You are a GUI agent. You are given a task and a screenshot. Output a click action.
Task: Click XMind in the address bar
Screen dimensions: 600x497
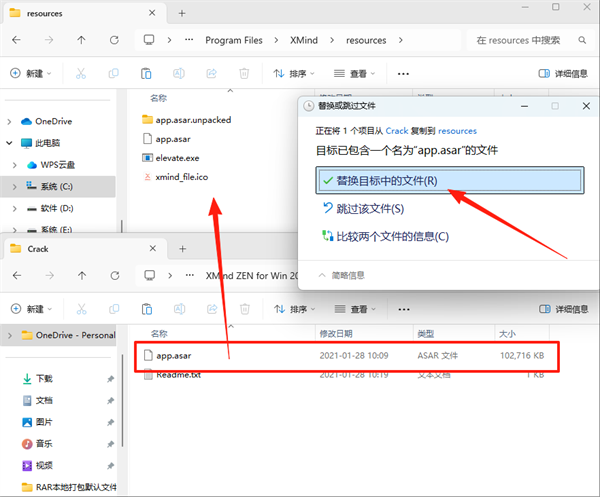click(304, 40)
